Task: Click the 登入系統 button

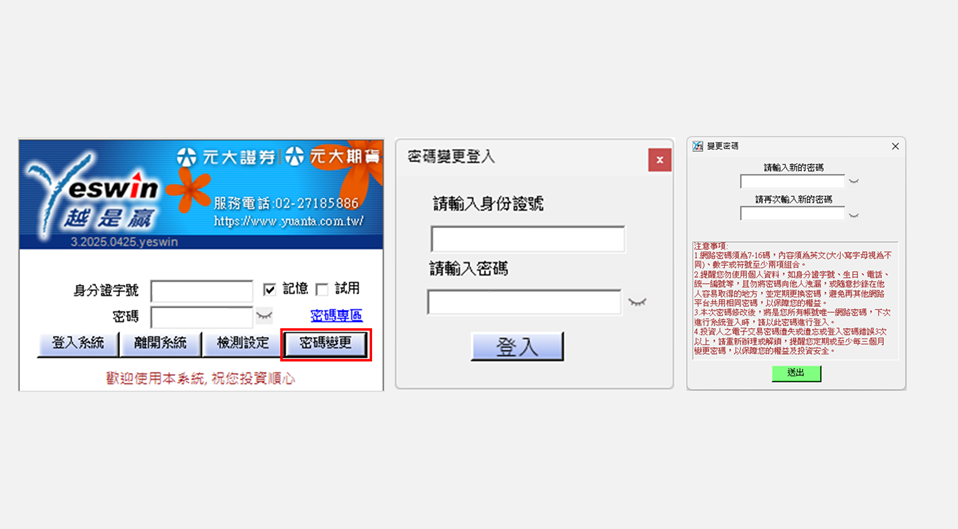Action: (78, 343)
